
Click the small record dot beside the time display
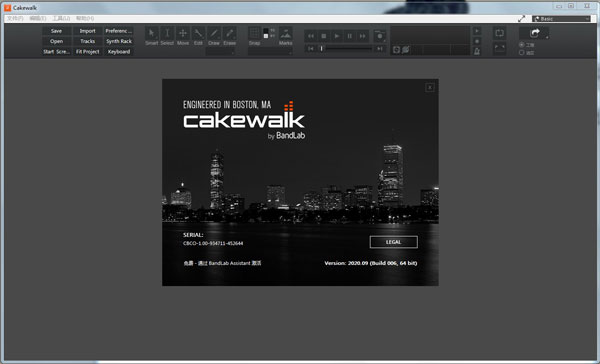coord(477,41)
